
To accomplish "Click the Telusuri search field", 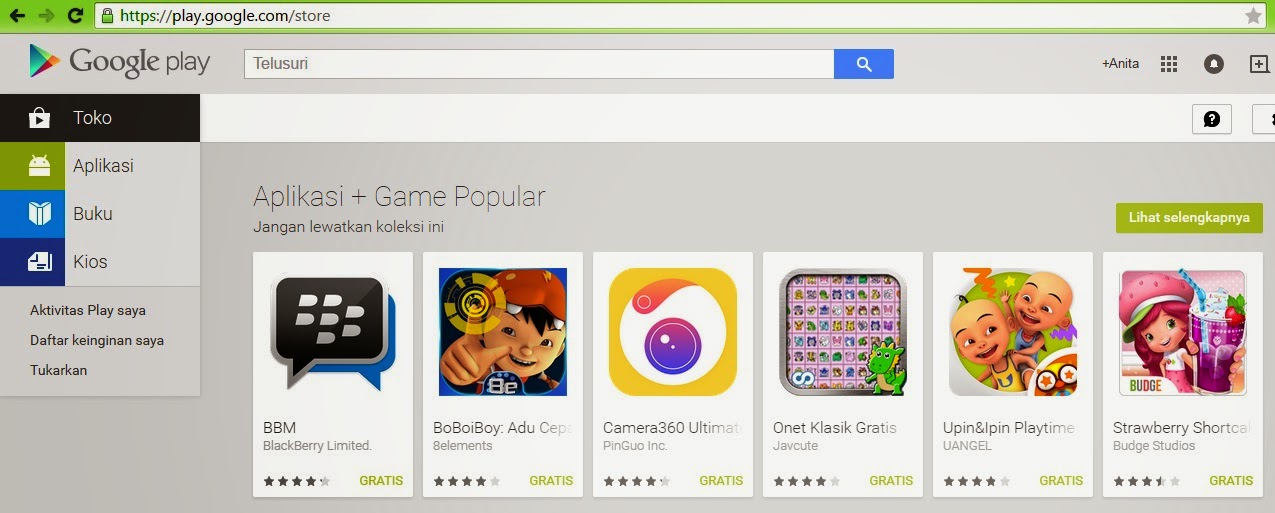I will (539, 64).
